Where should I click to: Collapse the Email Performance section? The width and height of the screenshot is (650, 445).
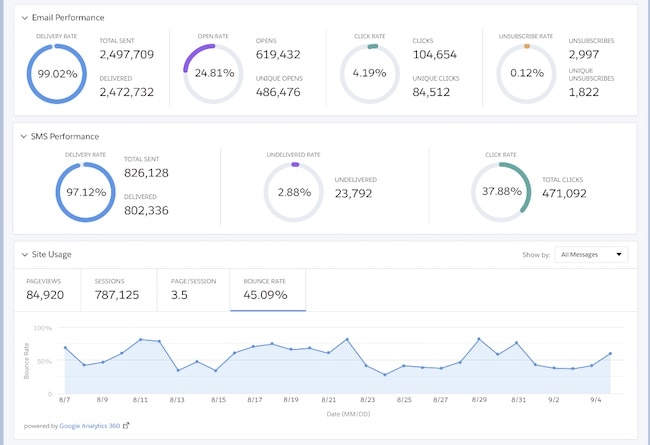pos(25,18)
